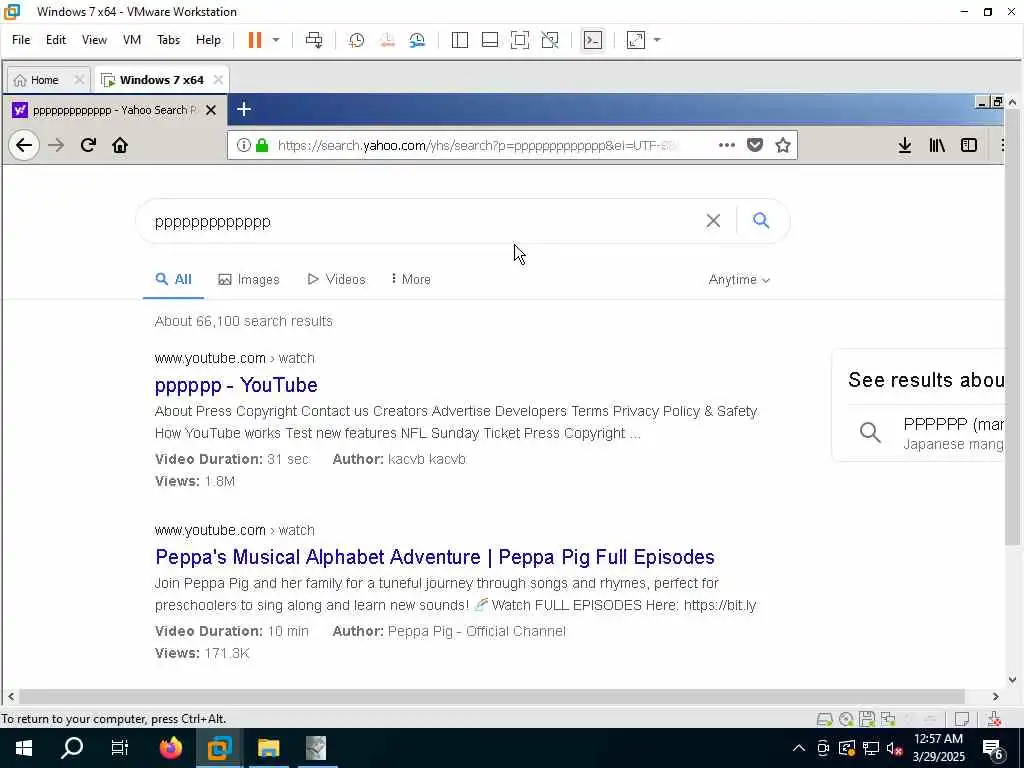The image size is (1024, 768).
Task: Open the VMware File menu
Action: click(21, 40)
